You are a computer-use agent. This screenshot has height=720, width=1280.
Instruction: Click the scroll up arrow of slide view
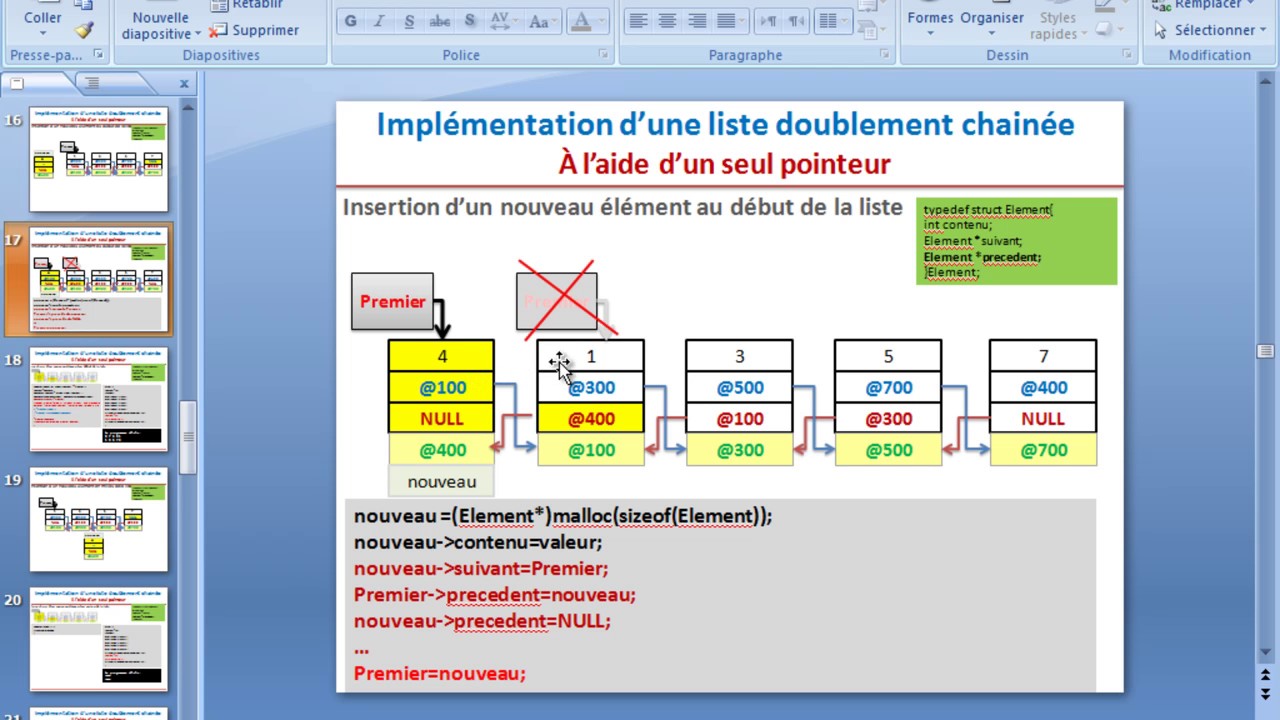tap(1265, 79)
